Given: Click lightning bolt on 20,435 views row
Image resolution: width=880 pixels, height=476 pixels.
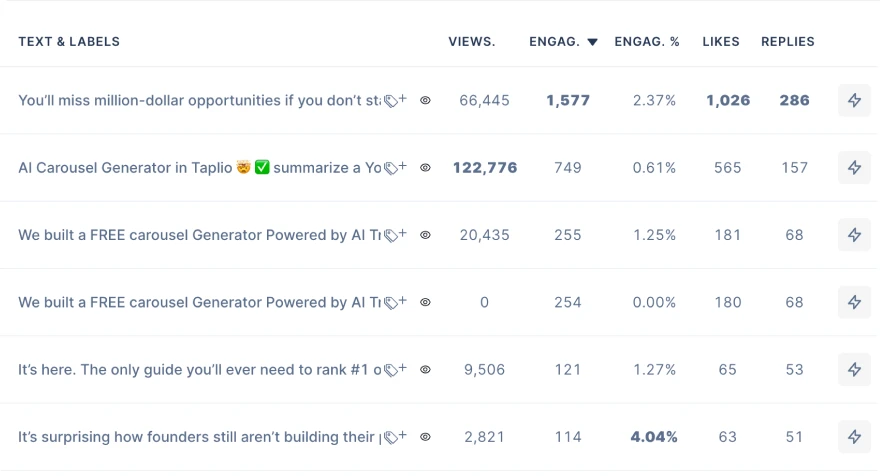Looking at the screenshot, I should pos(854,235).
